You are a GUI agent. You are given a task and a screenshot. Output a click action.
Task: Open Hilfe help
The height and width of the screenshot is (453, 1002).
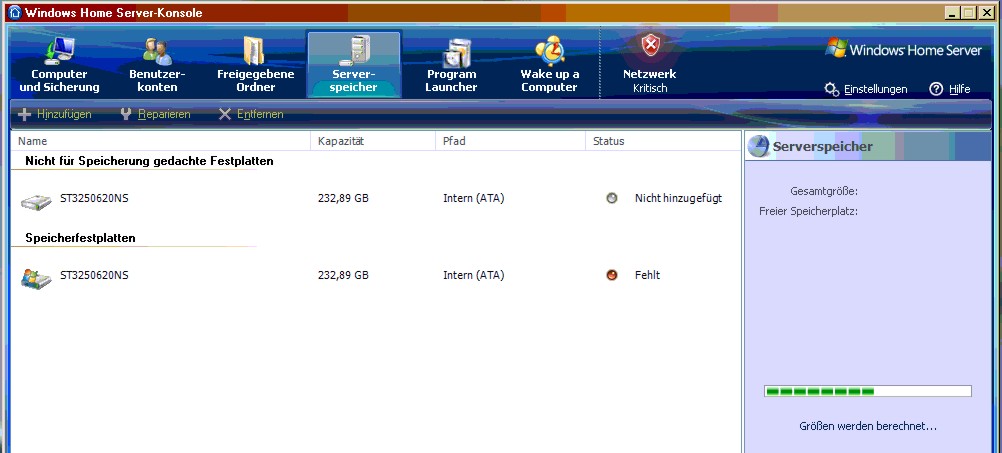pyautogui.click(x=950, y=89)
